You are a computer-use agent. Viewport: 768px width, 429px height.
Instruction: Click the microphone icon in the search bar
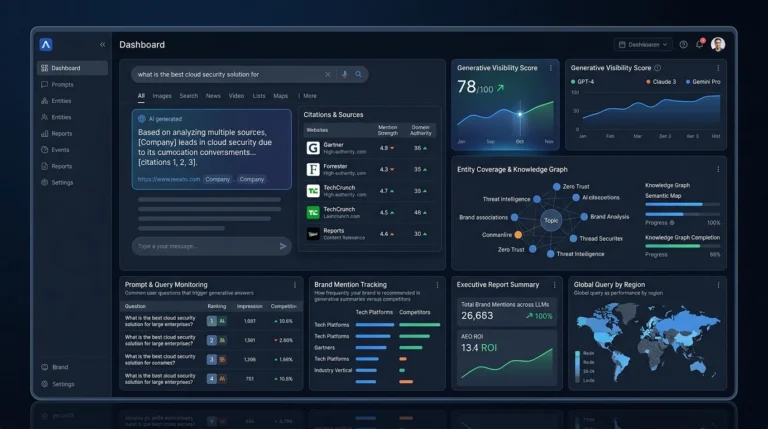click(344, 74)
